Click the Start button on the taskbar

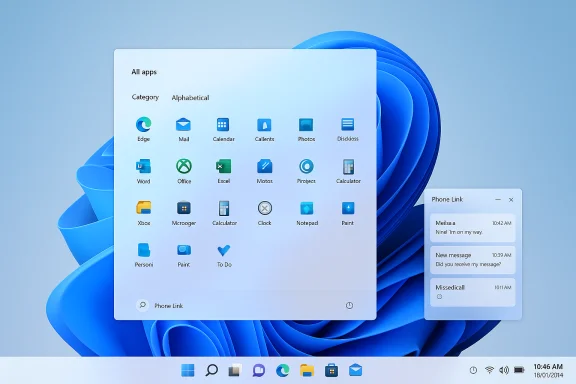click(x=188, y=370)
